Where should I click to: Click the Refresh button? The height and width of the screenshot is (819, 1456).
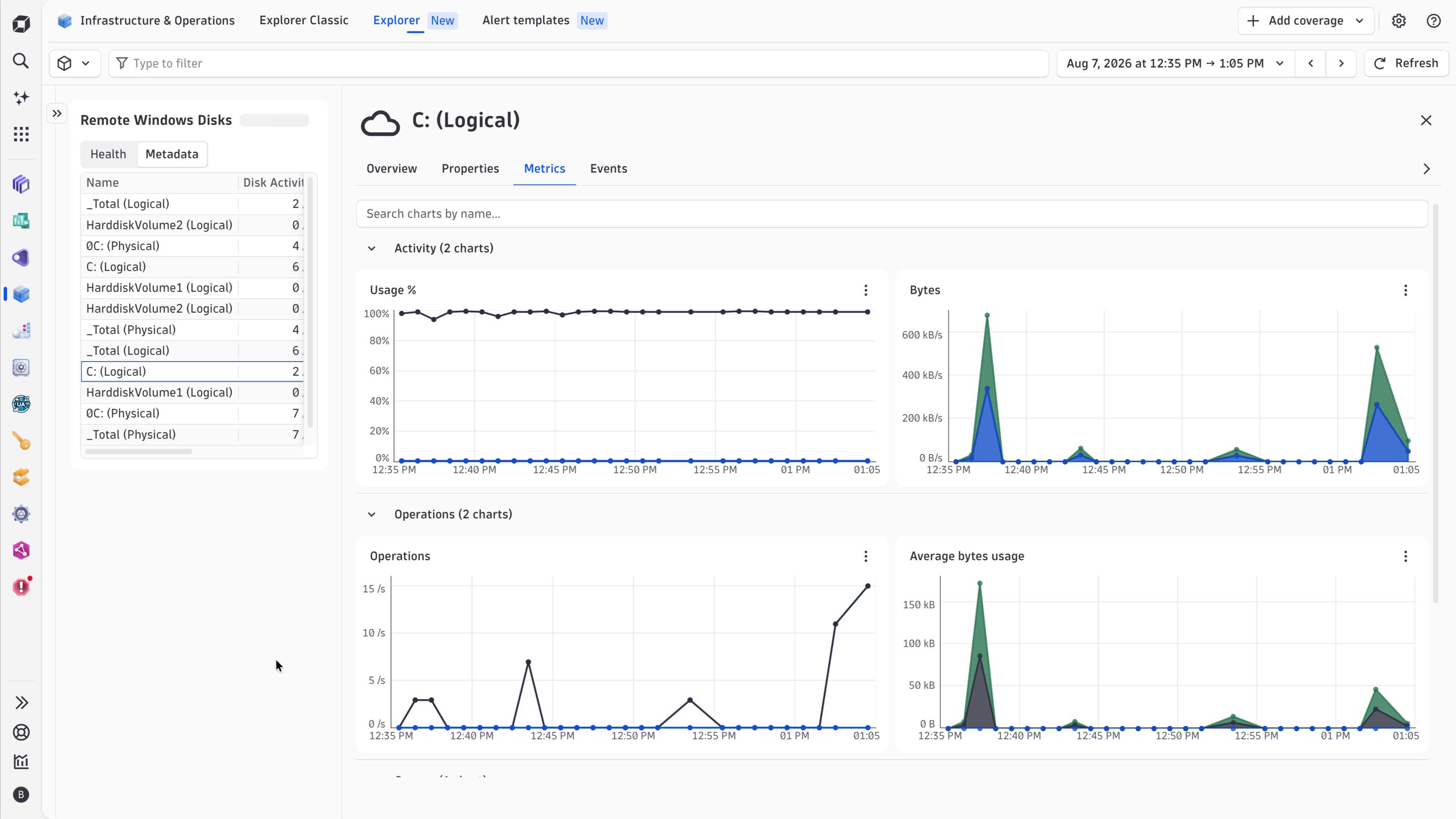coord(1406,63)
